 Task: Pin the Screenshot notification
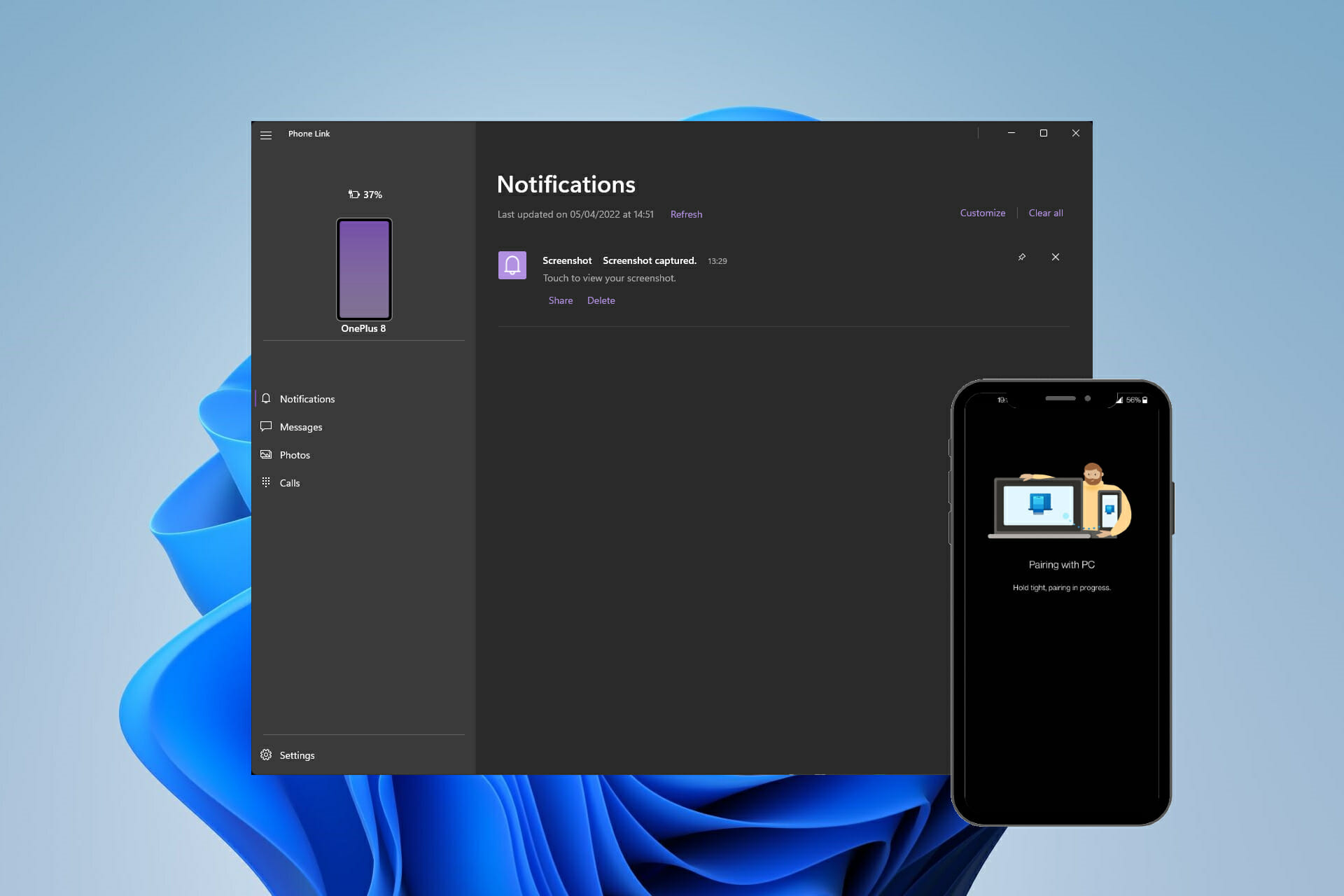tap(1022, 257)
